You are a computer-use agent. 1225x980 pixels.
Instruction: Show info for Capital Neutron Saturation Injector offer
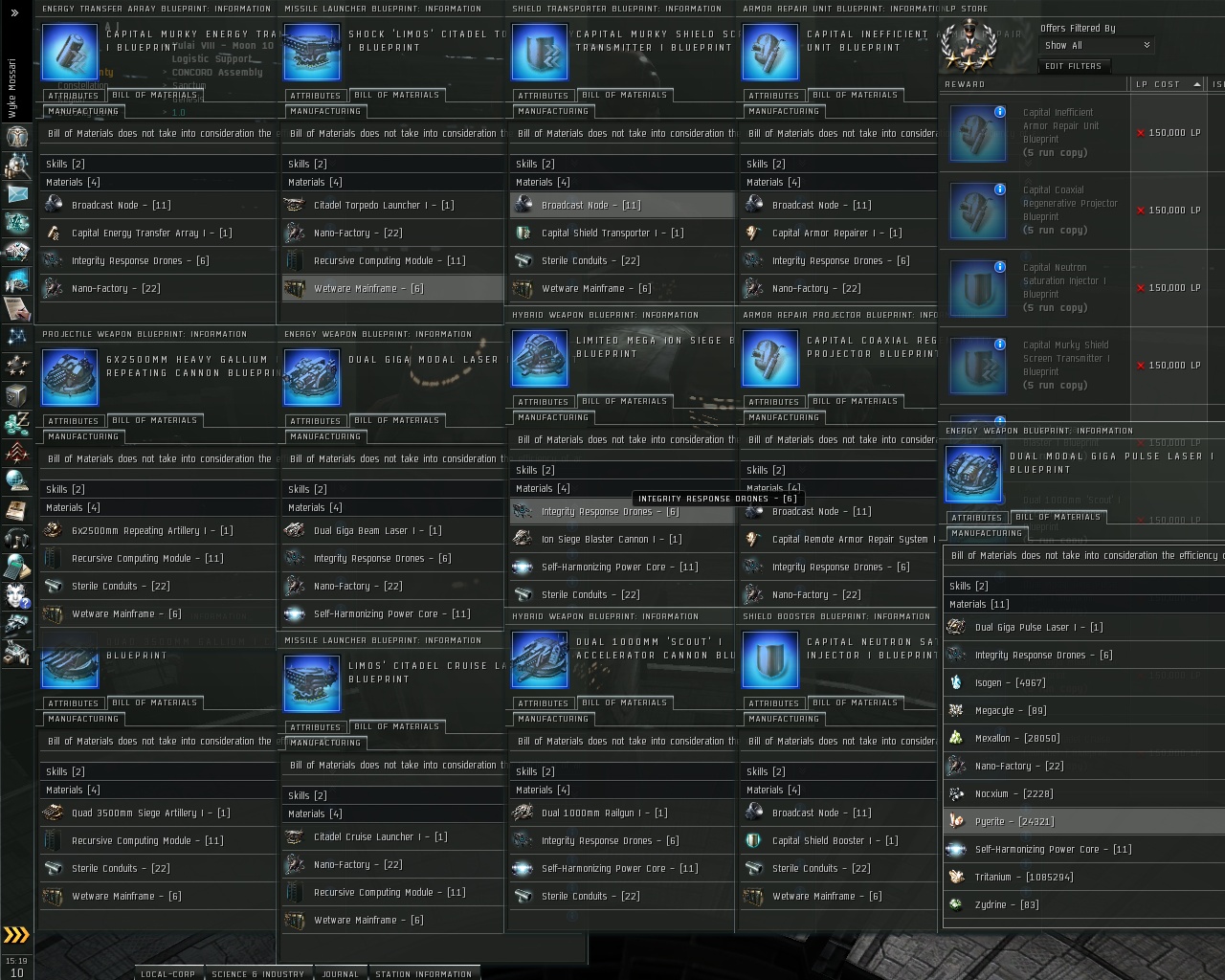999,267
